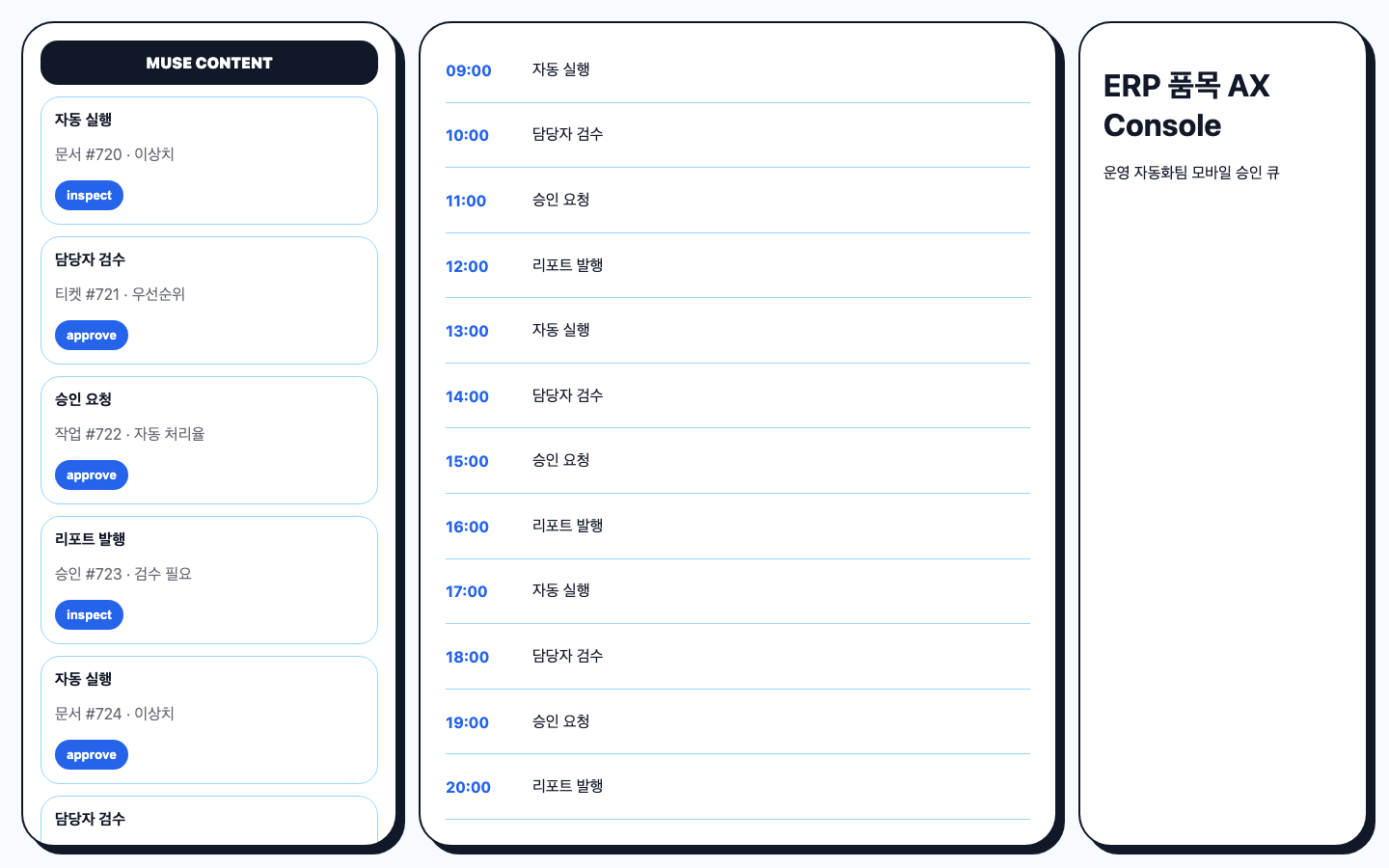Click inspect on document #720 card
This screenshot has height=868, width=1389.
[89, 196]
